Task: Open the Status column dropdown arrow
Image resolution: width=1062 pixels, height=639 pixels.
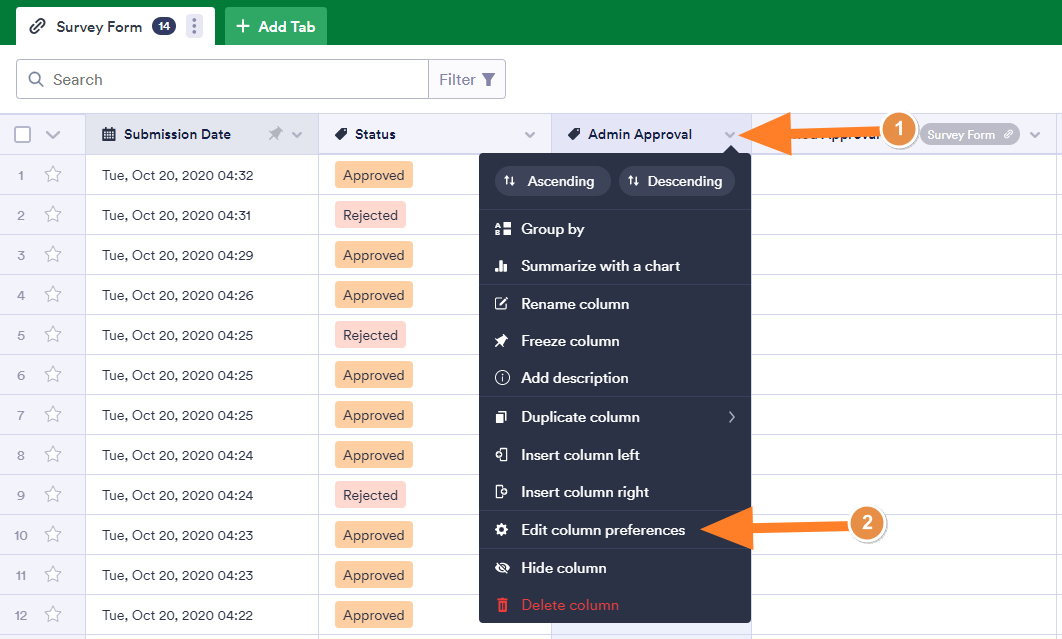Action: (x=530, y=135)
